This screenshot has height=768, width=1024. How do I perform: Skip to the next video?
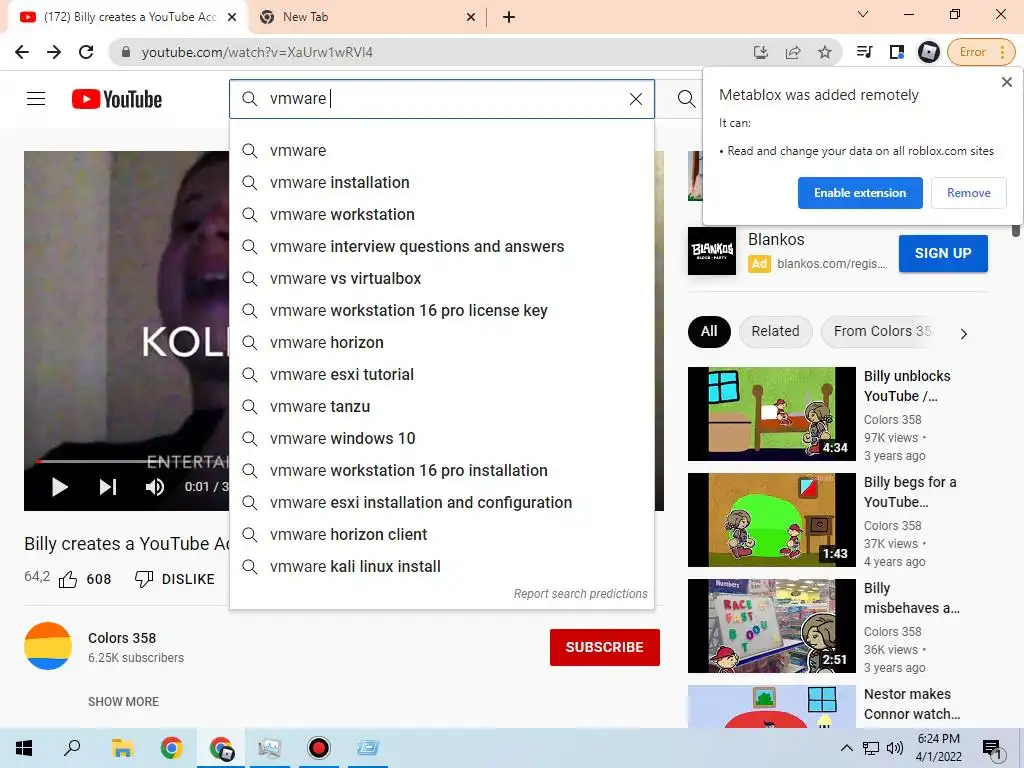click(x=108, y=487)
